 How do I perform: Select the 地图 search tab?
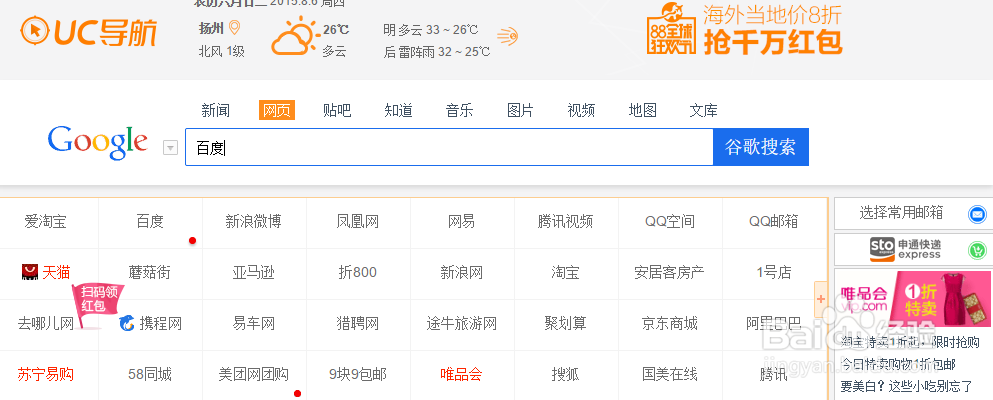(x=642, y=110)
